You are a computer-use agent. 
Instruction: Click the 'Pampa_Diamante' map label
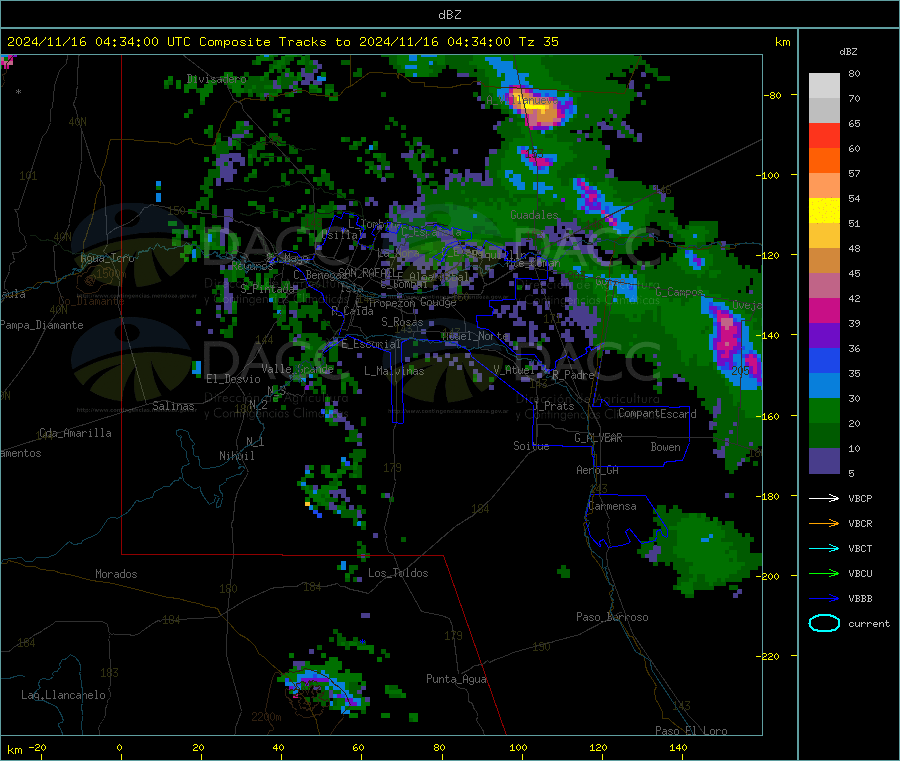coord(42,325)
